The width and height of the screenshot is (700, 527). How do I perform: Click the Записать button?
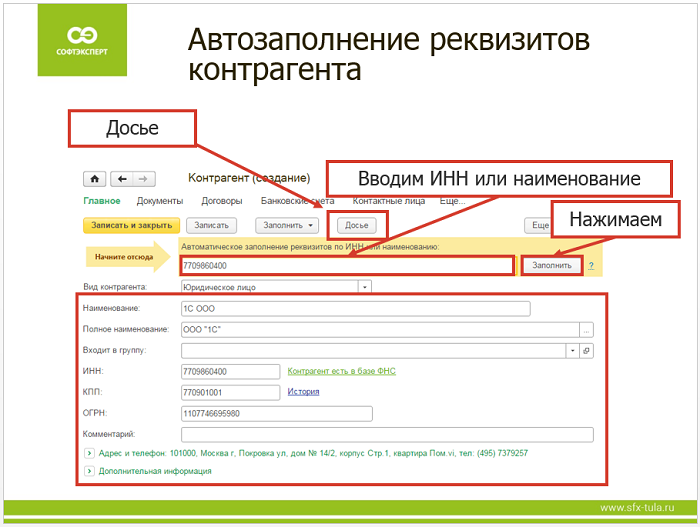[211, 226]
